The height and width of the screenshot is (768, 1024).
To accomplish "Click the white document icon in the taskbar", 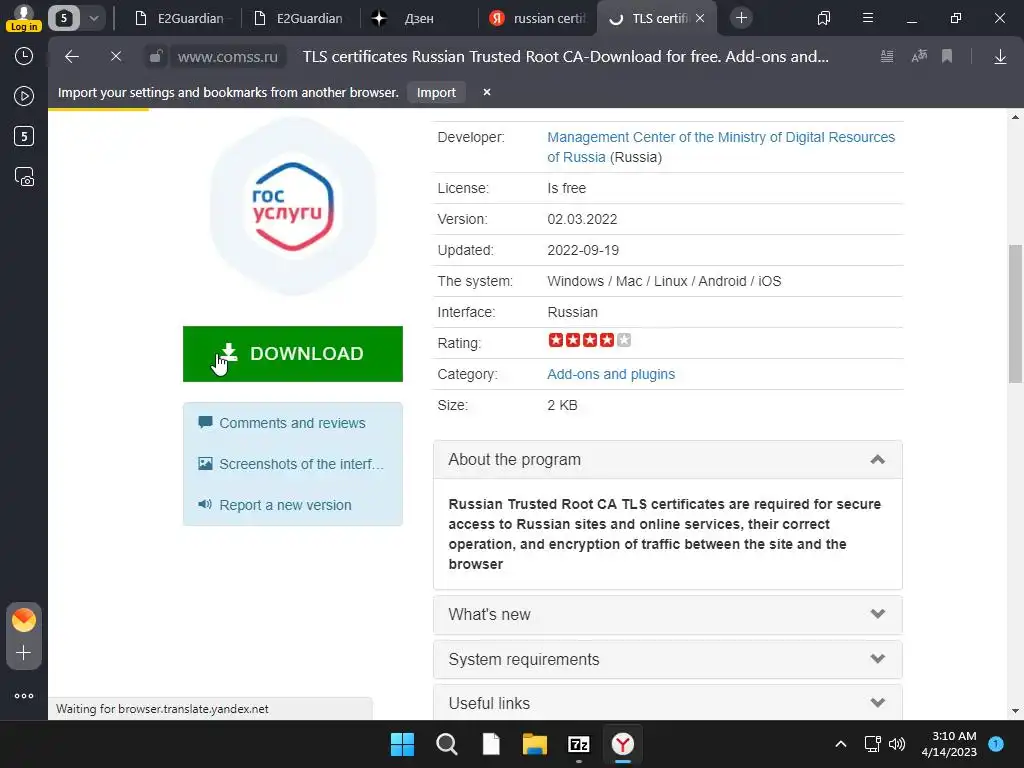I will (x=491, y=744).
